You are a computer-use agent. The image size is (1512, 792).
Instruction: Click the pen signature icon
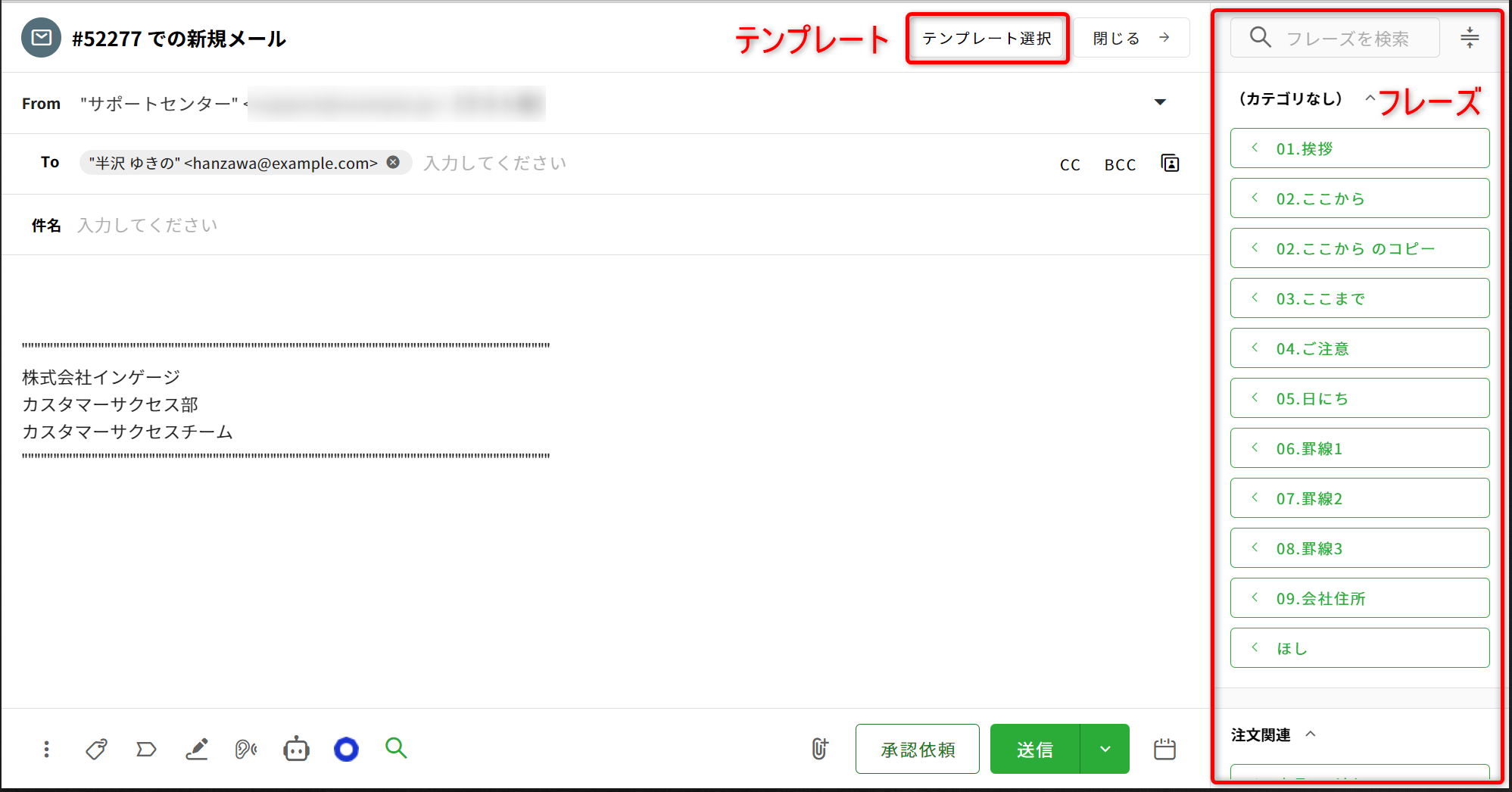coord(197,749)
